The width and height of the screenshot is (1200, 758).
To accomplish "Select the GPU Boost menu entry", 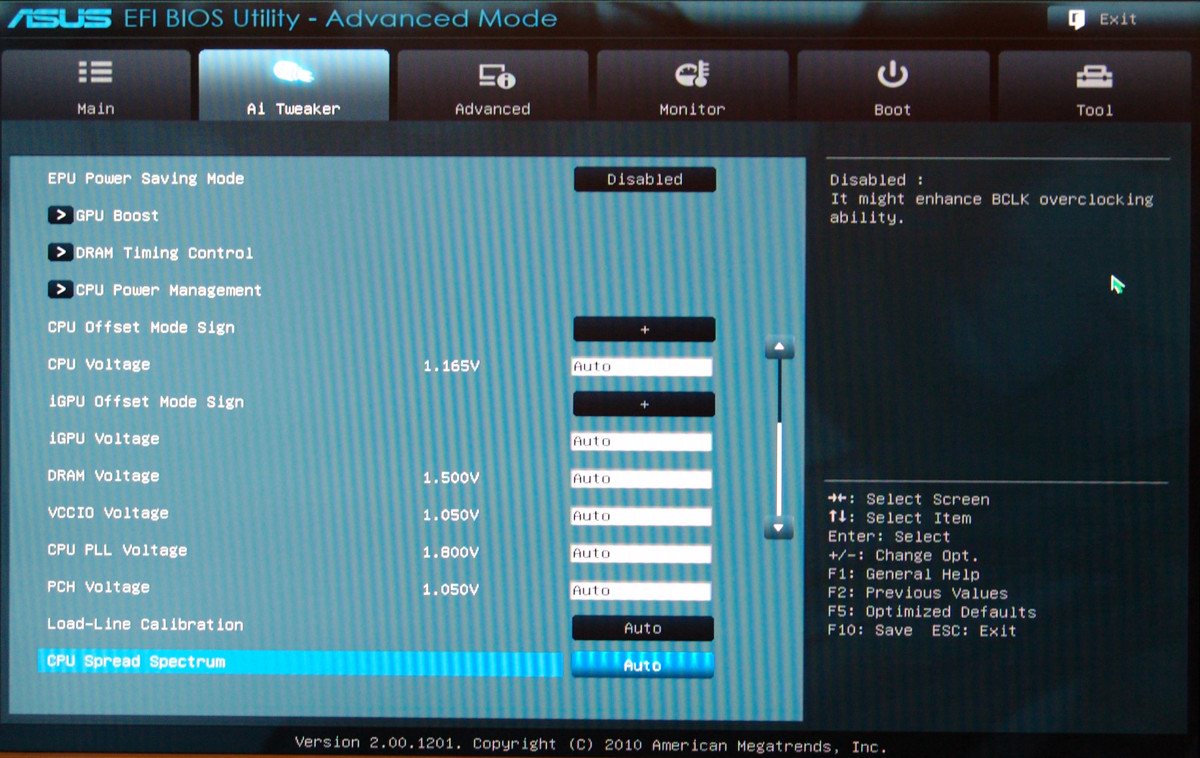I will pyautogui.click(x=117, y=215).
